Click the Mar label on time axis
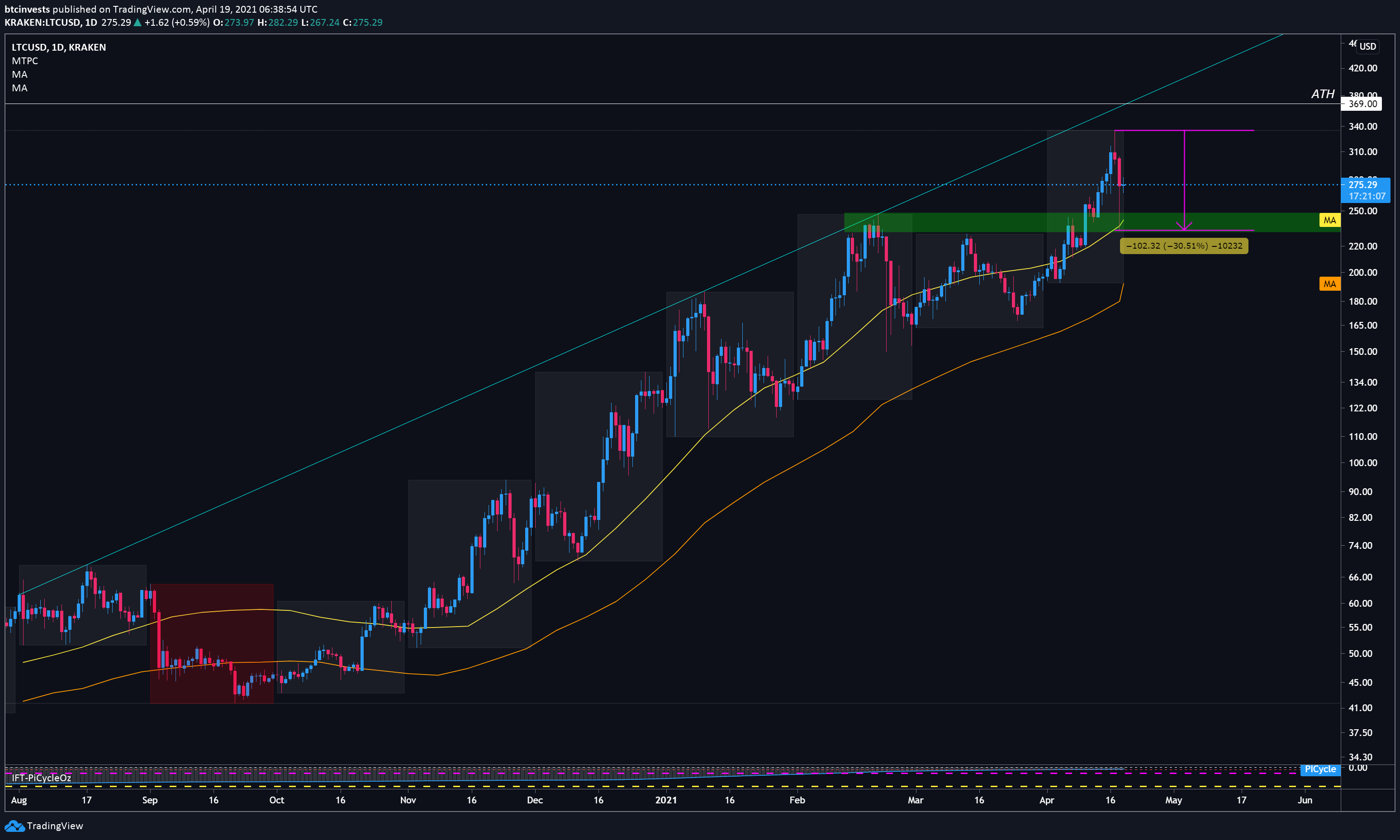Image resolution: width=1400 pixels, height=840 pixels. [916, 800]
